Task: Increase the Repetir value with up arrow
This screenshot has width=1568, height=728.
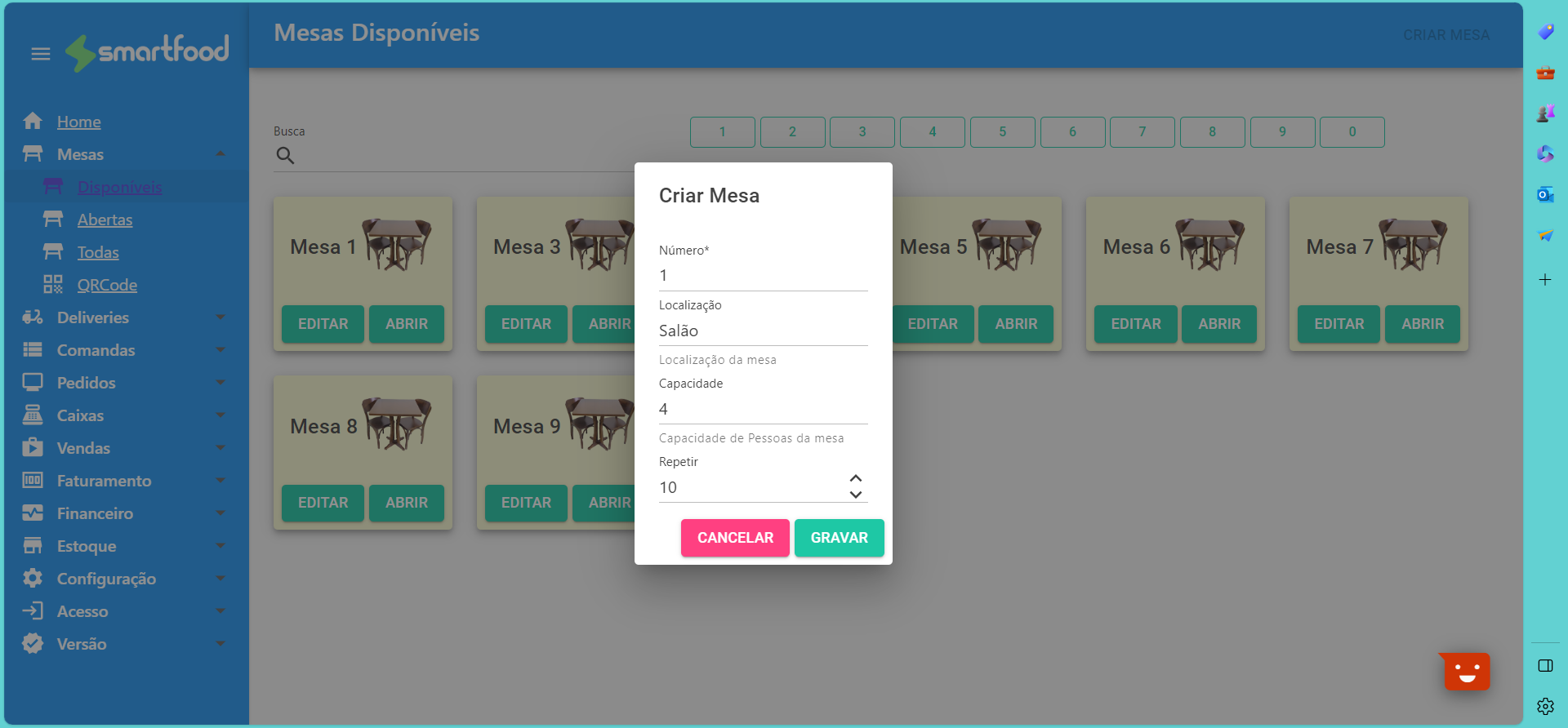Action: (855, 478)
